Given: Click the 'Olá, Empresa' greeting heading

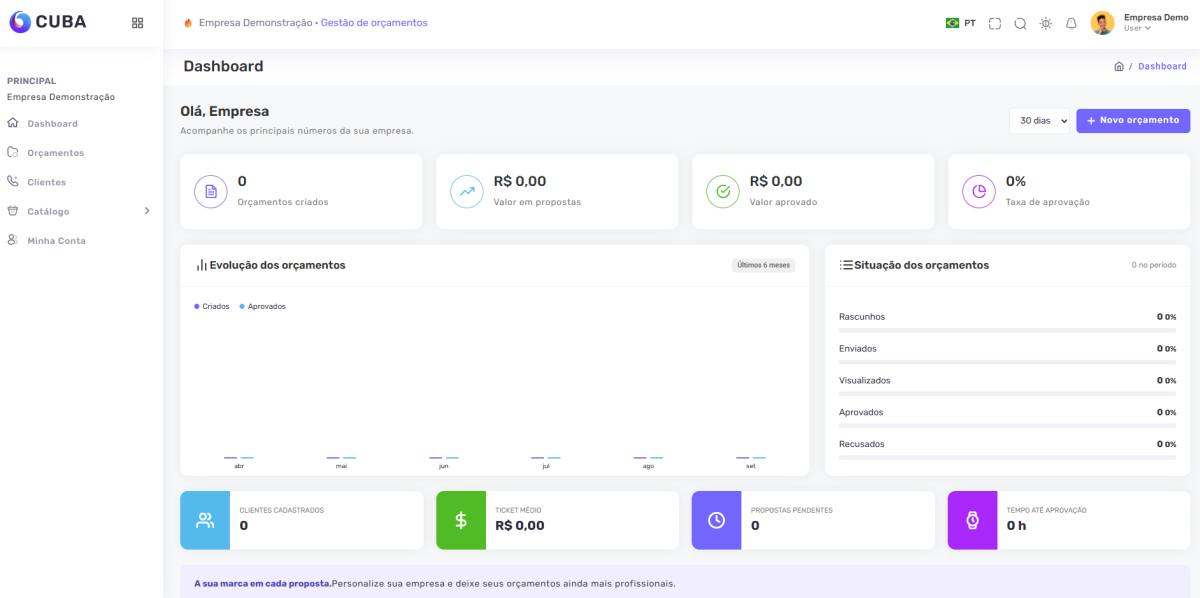Looking at the screenshot, I should (x=225, y=111).
